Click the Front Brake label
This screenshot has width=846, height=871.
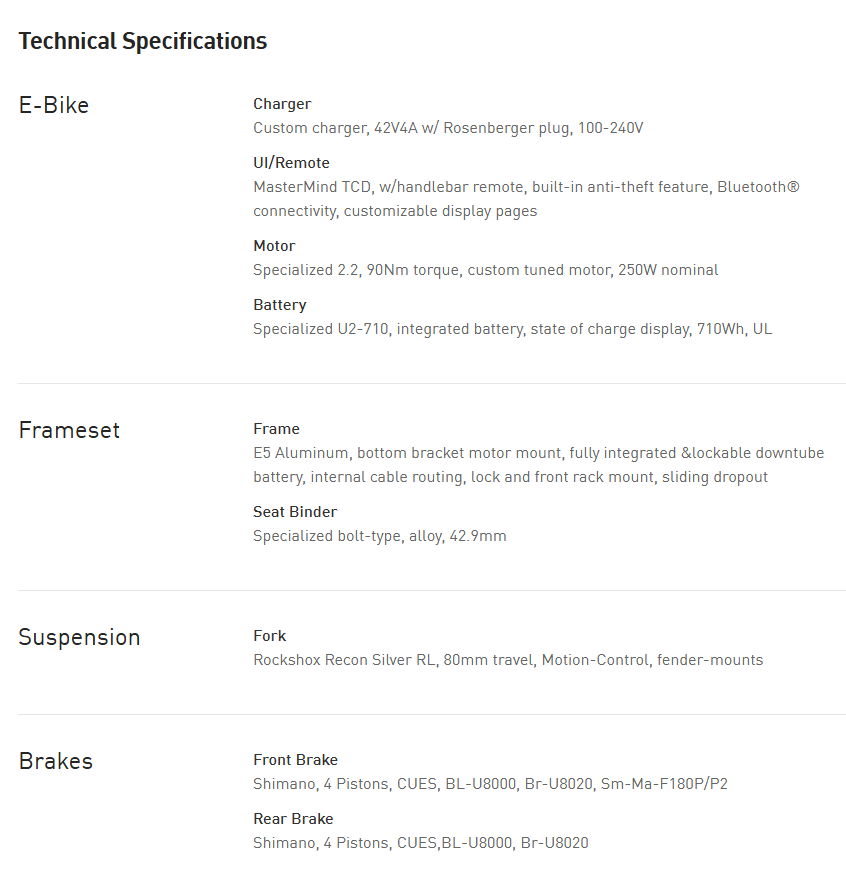click(x=295, y=760)
